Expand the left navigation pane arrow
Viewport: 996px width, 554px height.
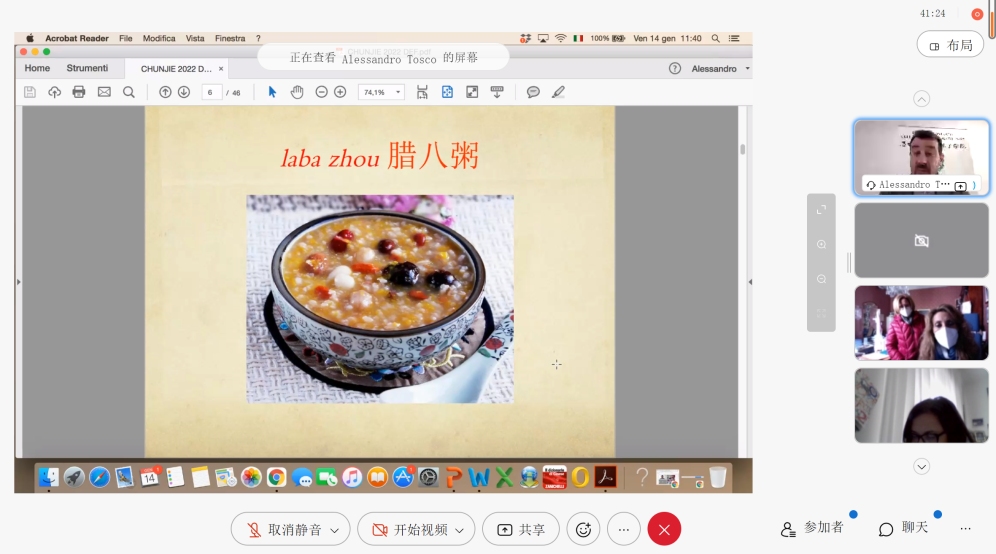pyautogui.click(x=18, y=282)
